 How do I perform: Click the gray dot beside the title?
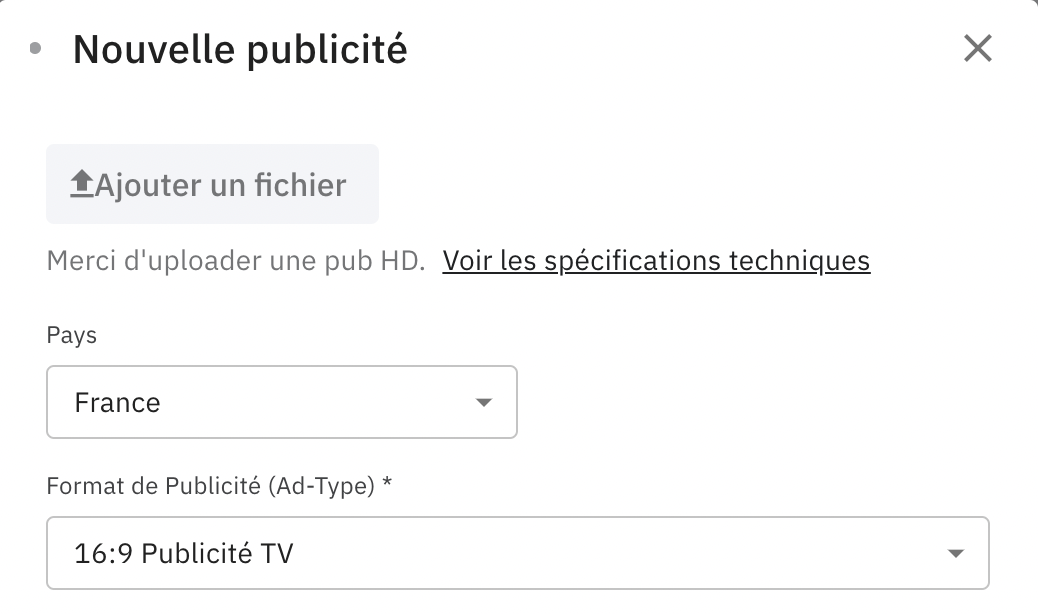click(x=36, y=48)
